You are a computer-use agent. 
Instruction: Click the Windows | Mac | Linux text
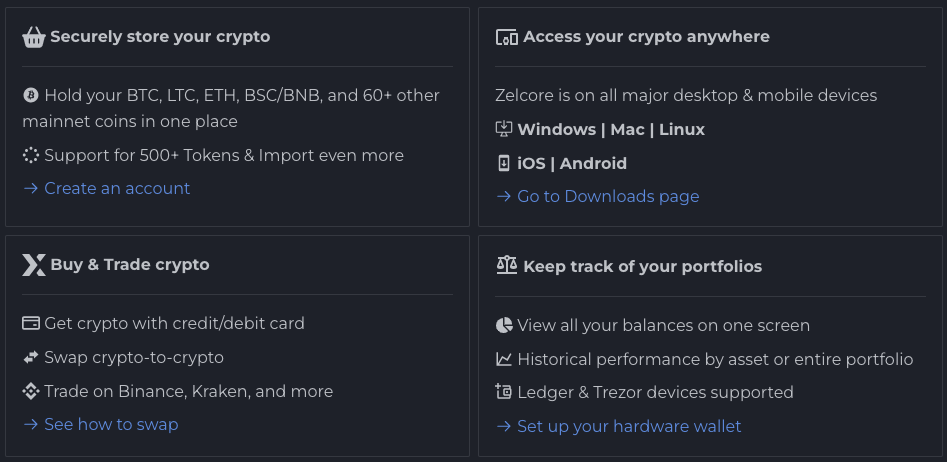point(611,129)
